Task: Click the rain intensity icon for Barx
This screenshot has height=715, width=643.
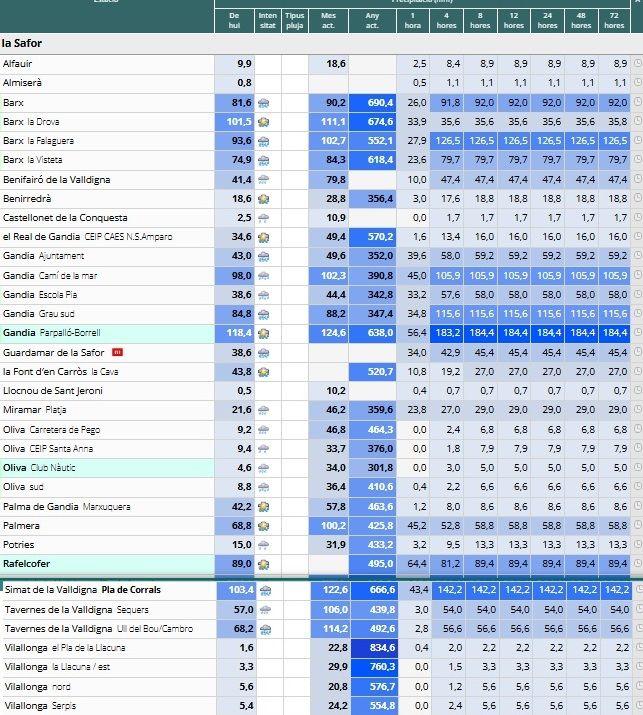Action: pos(264,103)
